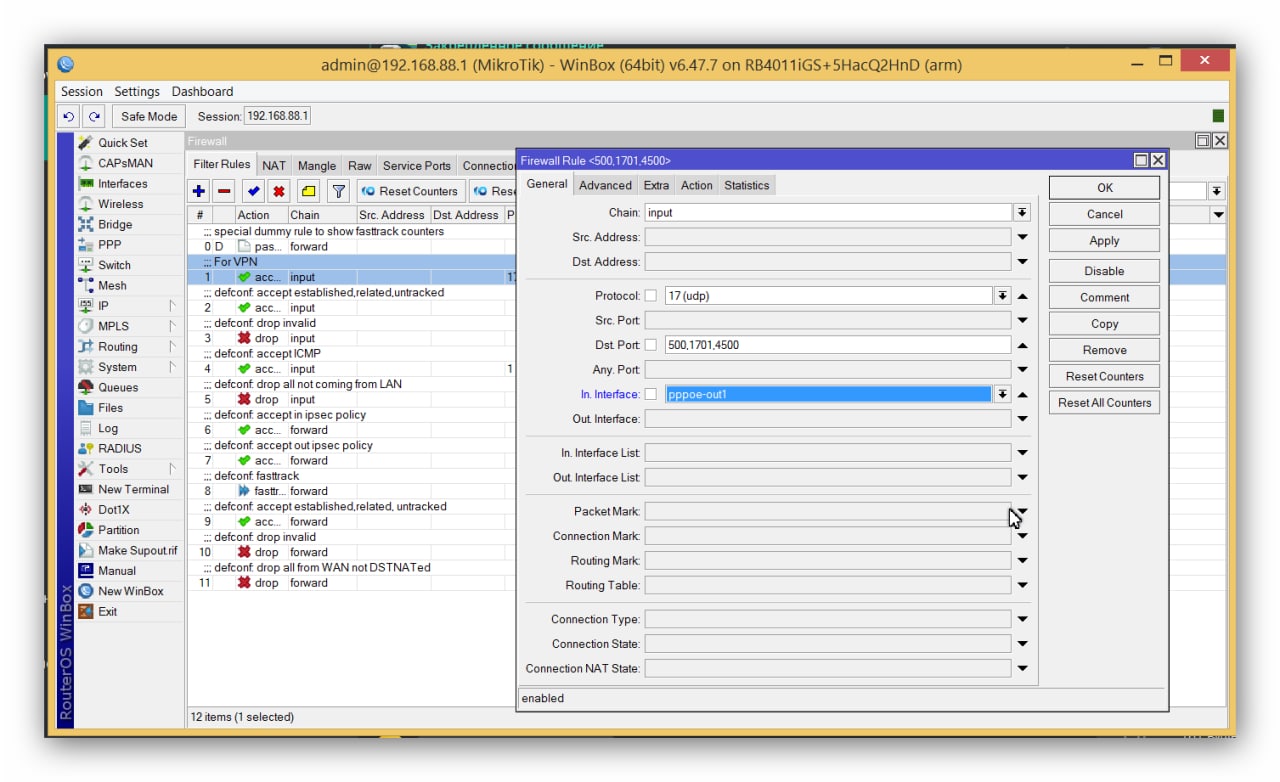Enable rule with blue checkmark icon

click(254, 191)
